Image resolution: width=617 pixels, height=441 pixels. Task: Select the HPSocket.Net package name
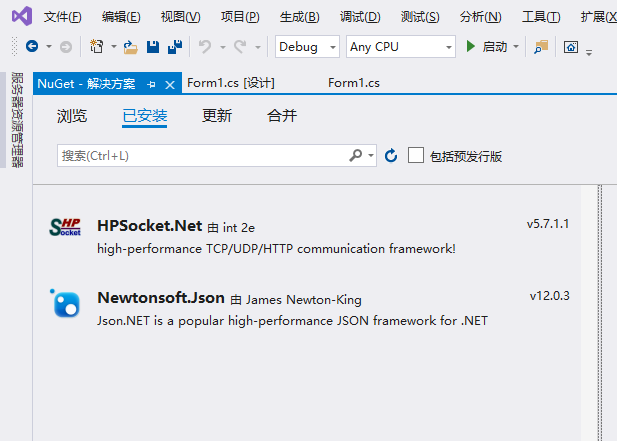150,226
